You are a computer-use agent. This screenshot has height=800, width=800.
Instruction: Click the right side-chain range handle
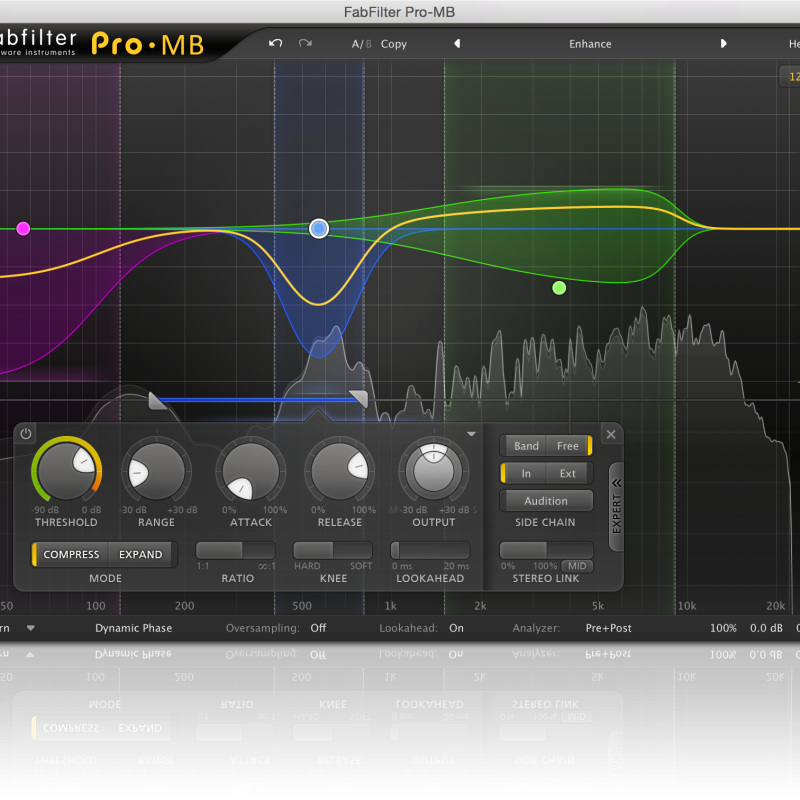(359, 399)
